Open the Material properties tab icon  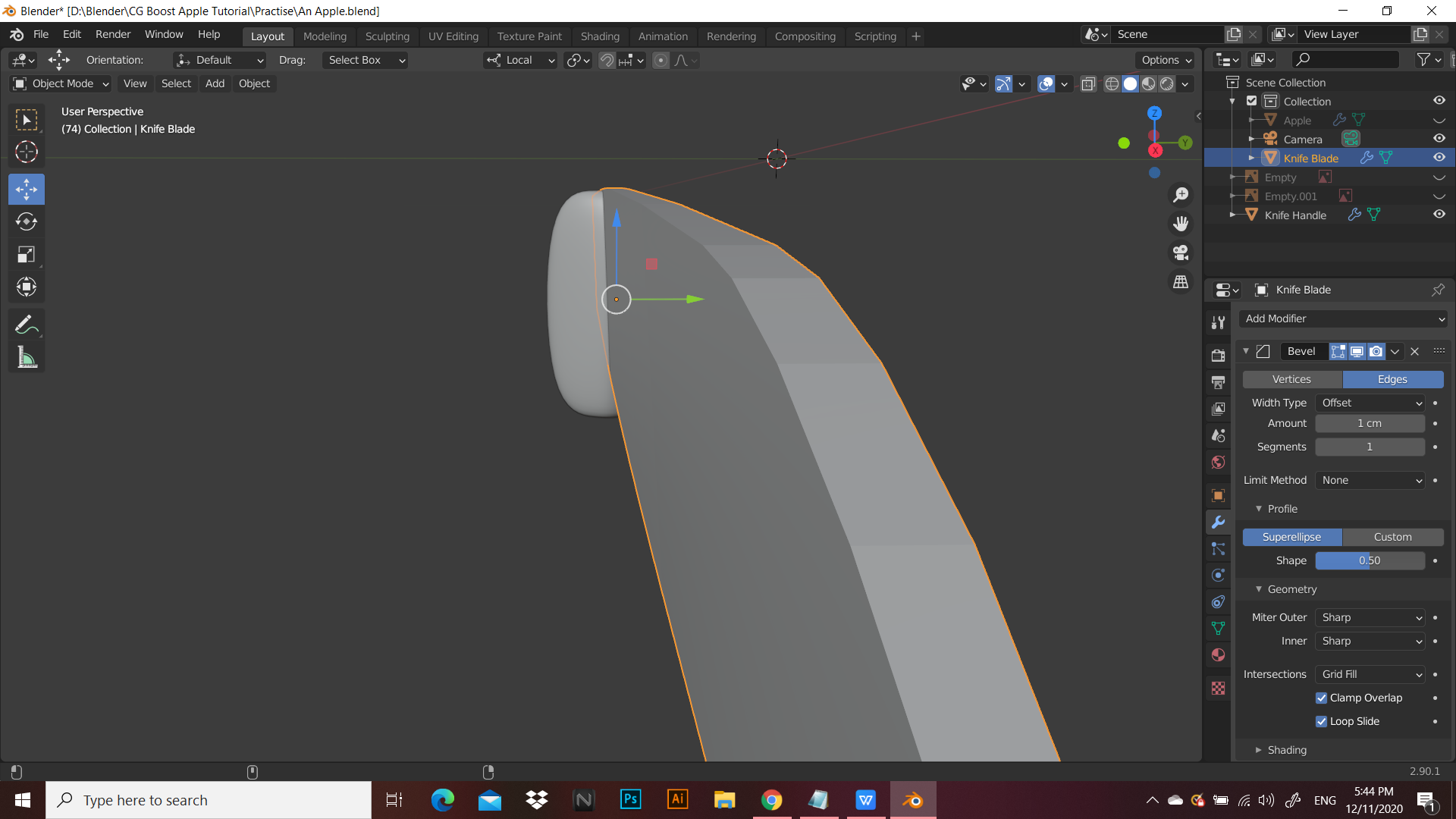click(1218, 655)
